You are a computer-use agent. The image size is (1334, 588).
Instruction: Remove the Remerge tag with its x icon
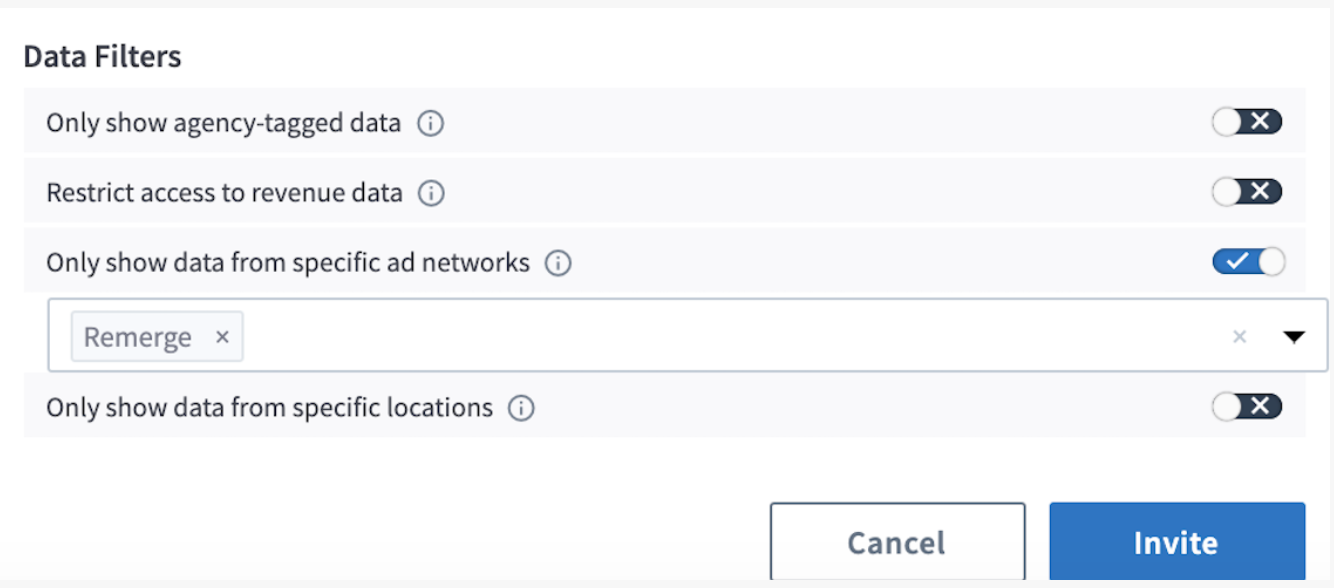pos(222,336)
